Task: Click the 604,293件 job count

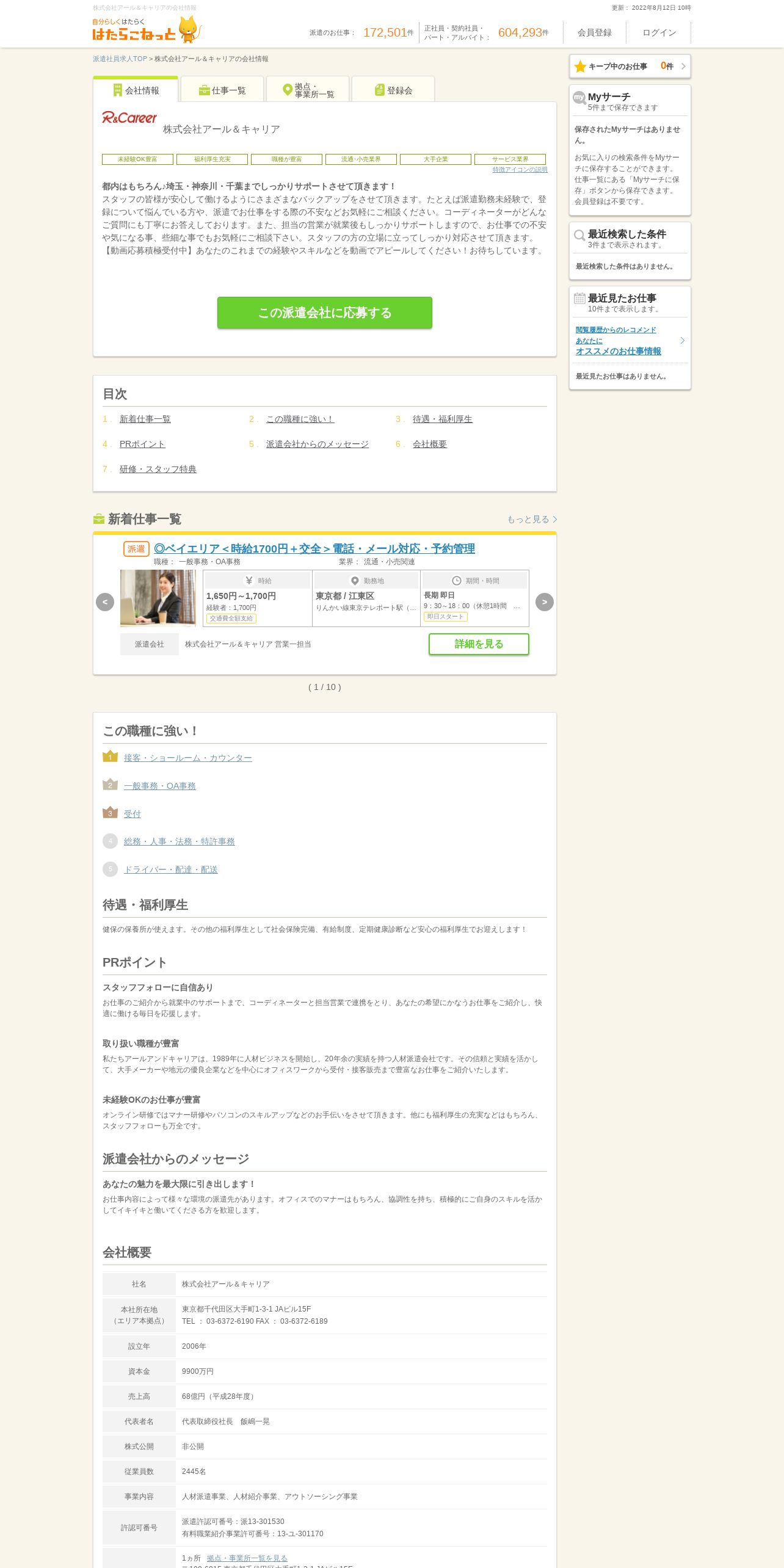Action: pyautogui.click(x=523, y=32)
